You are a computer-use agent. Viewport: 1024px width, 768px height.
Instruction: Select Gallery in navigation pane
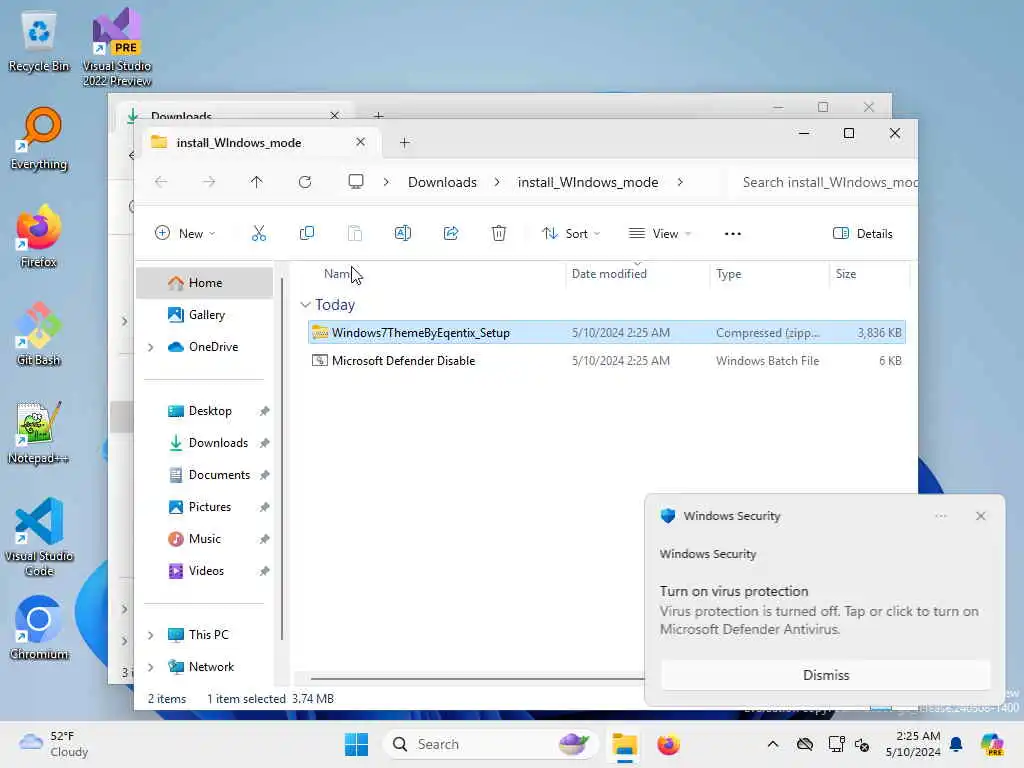tap(204, 315)
